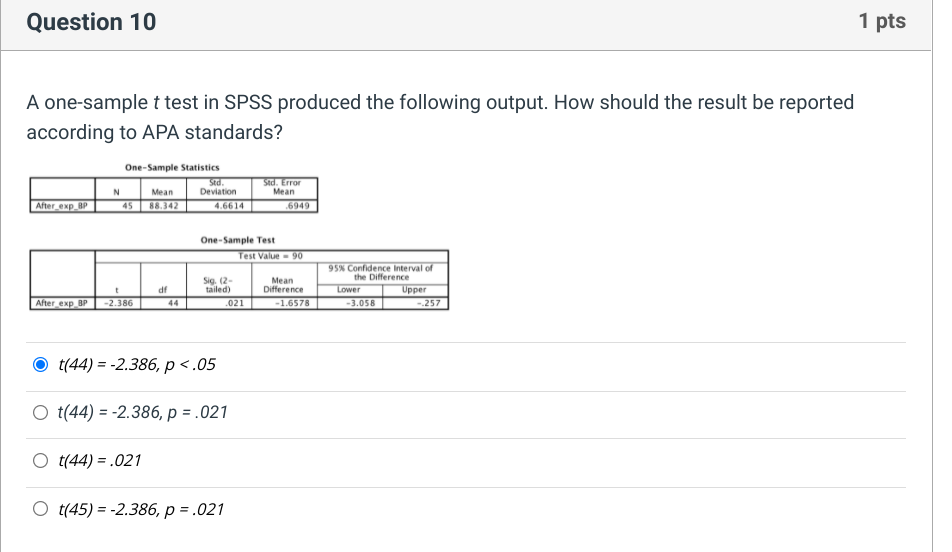Select the t(44) = .021 radio button

40,460
